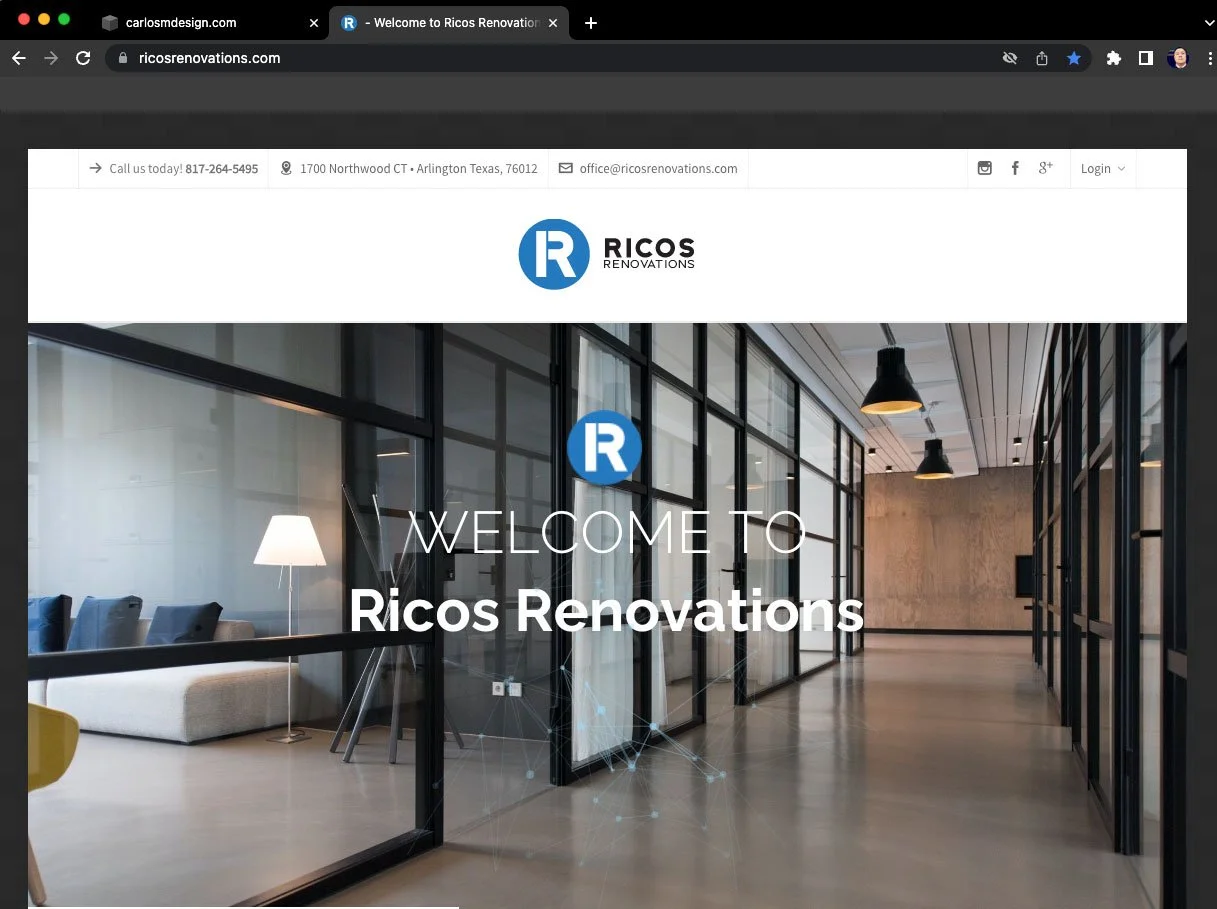Call the 817-264-5495 phone link
This screenshot has height=909, width=1217.
click(x=221, y=168)
